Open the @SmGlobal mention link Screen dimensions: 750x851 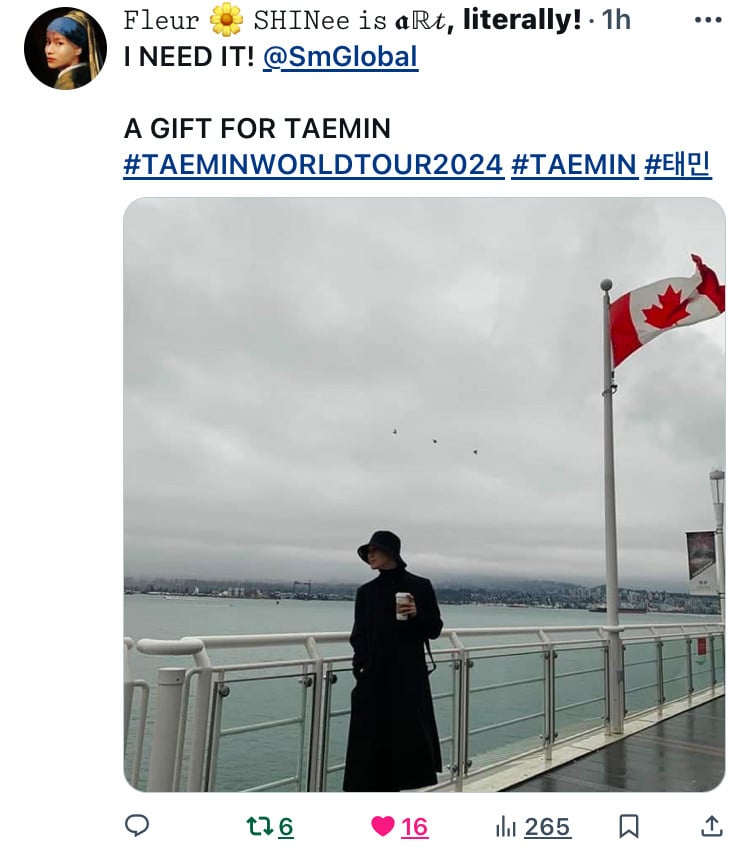[x=340, y=56]
